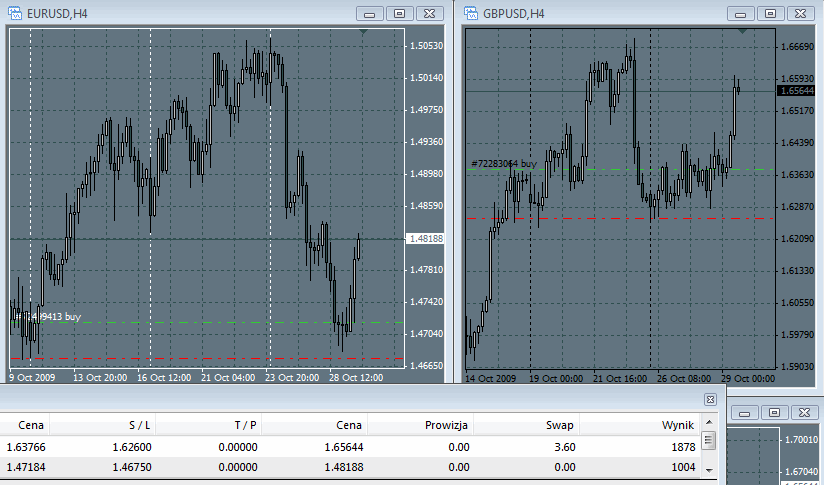
Task: Click the 19 Oct 00:00 time label on GBPUSD
Action: pos(555,378)
